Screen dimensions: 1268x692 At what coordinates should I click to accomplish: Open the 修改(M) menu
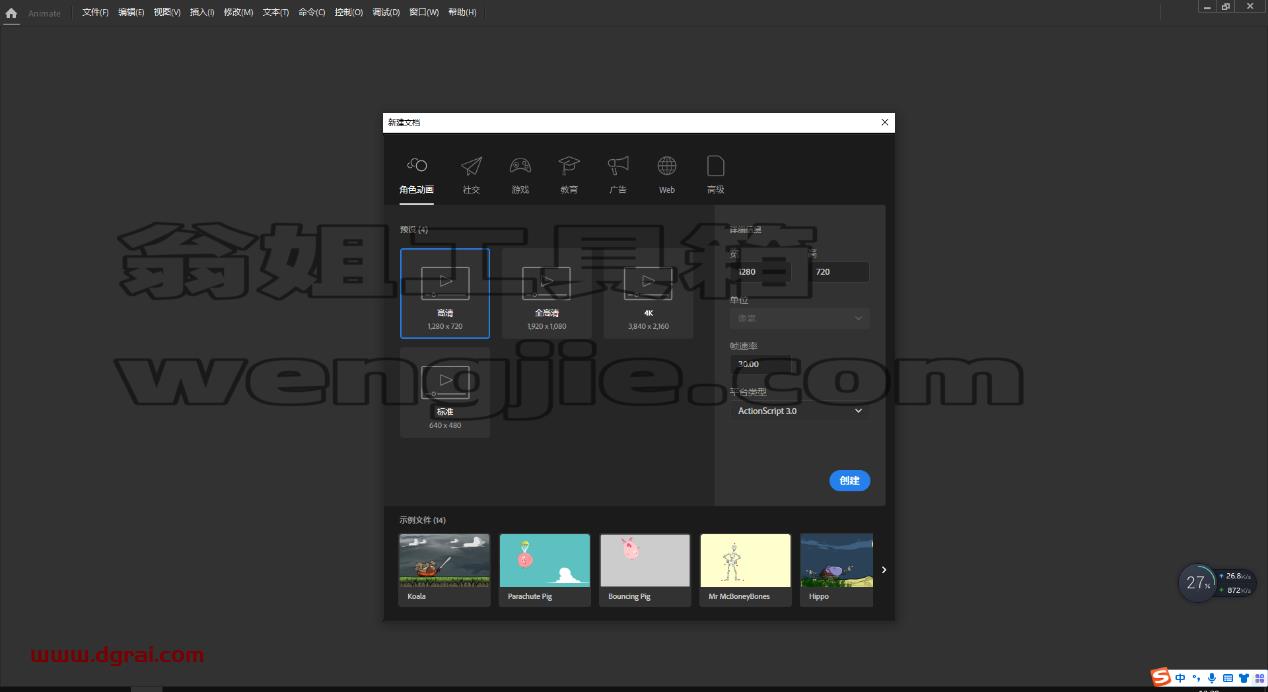(x=238, y=12)
